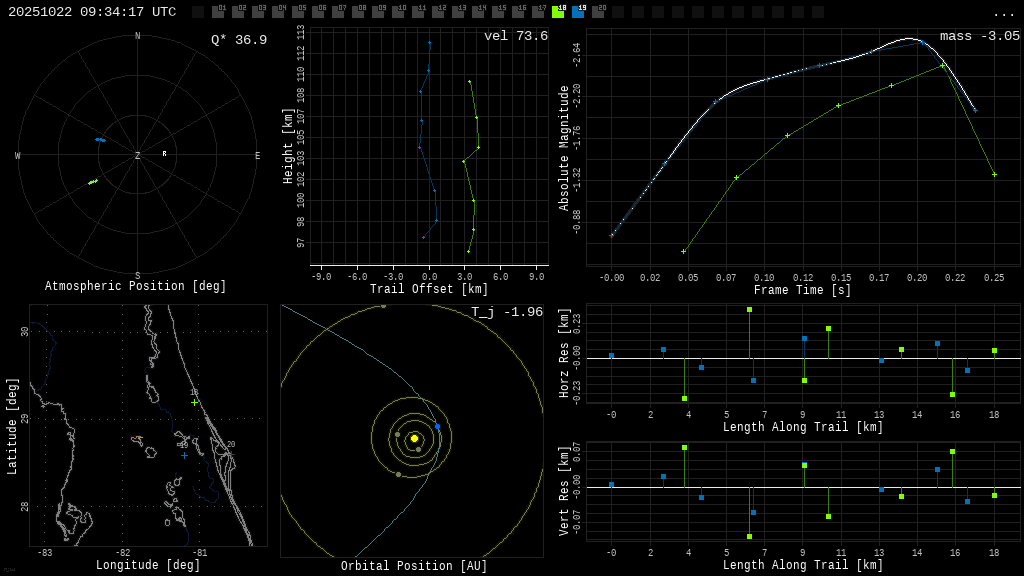The width and height of the screenshot is (1024, 576).
Task: Click the mass -3.05 readout
Action: (x=980, y=36)
